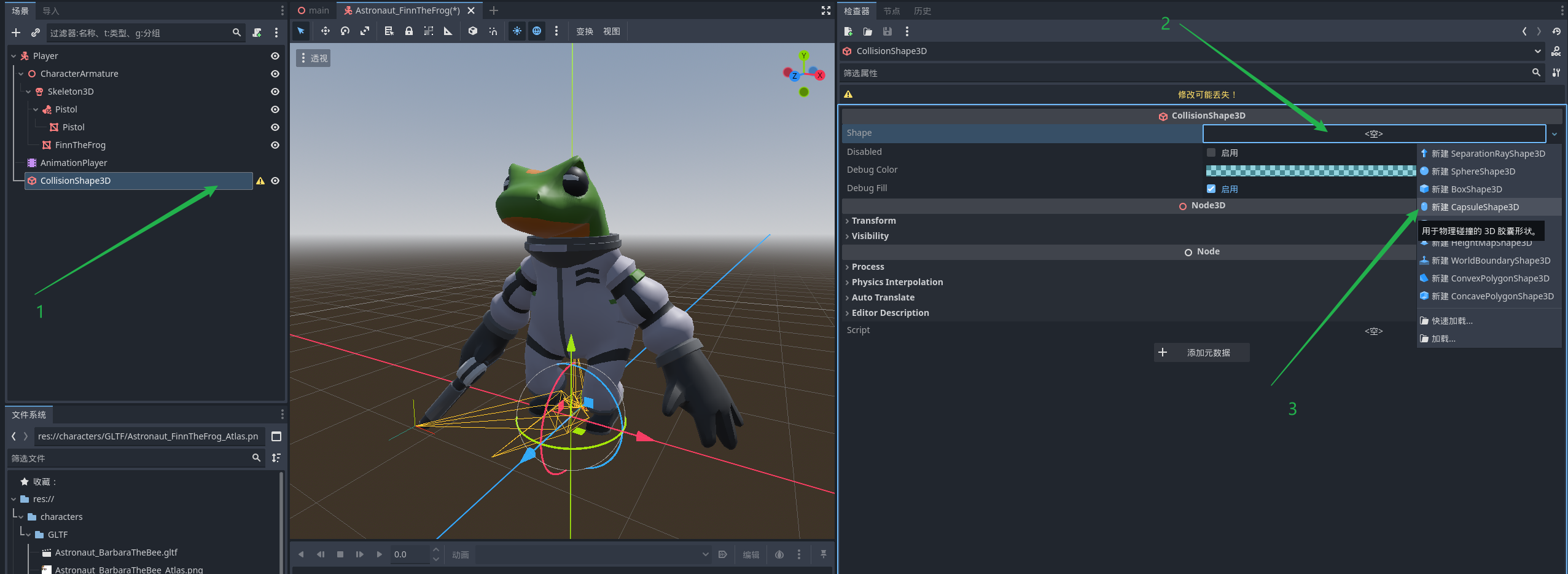
Task: Open the 编辑 animation menu
Action: (751, 554)
